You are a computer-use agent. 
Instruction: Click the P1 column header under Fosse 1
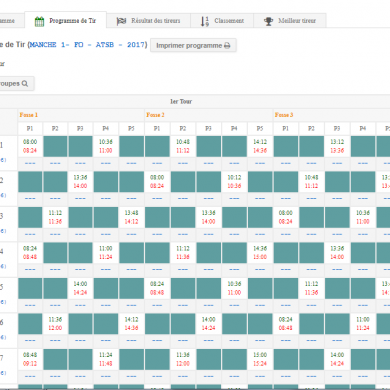pos(30,128)
